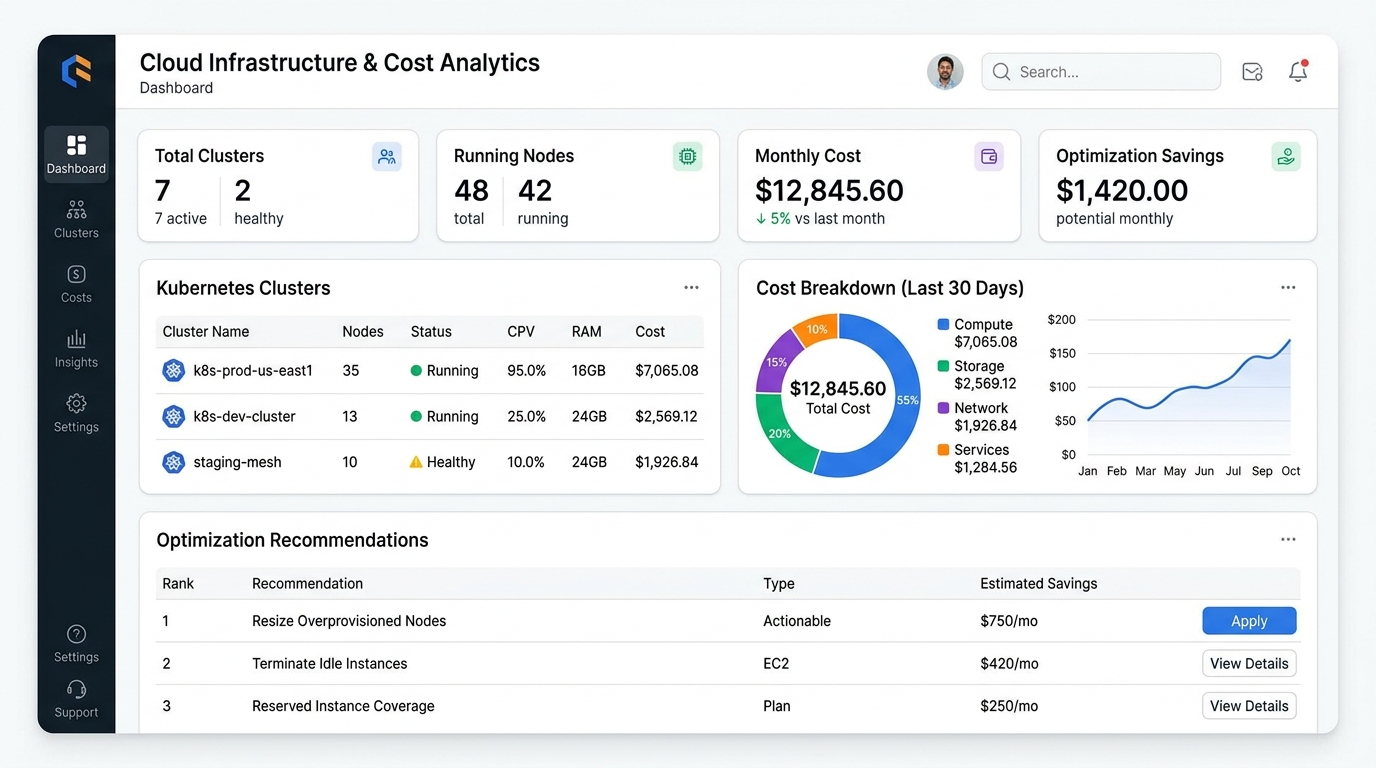Click the Running Nodes chip icon
Viewport: 1376px width, 768px height.
point(687,157)
